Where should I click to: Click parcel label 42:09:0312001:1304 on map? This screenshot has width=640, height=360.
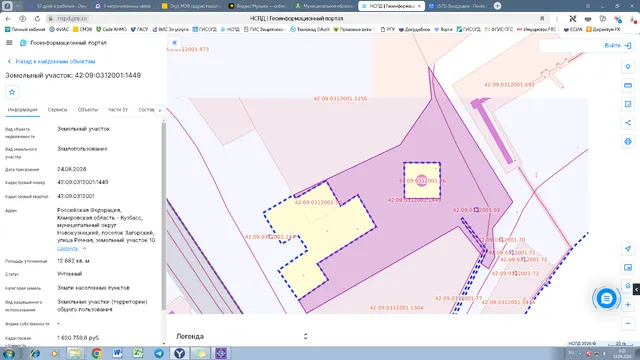pos(396,308)
